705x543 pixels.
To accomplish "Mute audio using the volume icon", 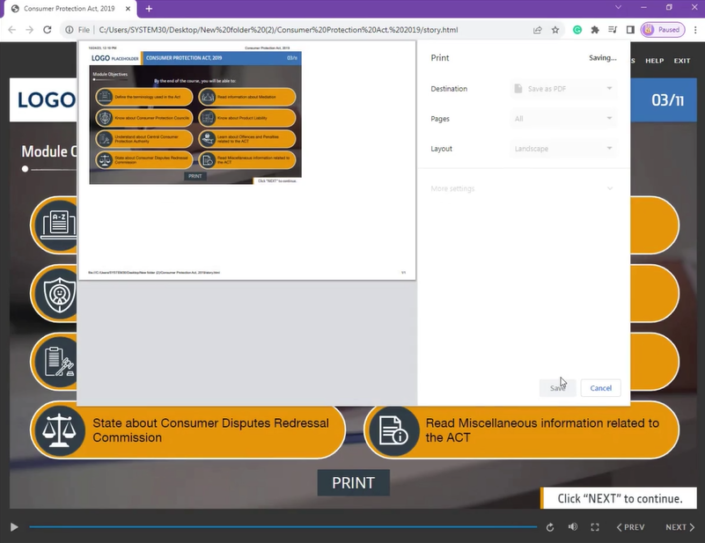I will 573,527.
